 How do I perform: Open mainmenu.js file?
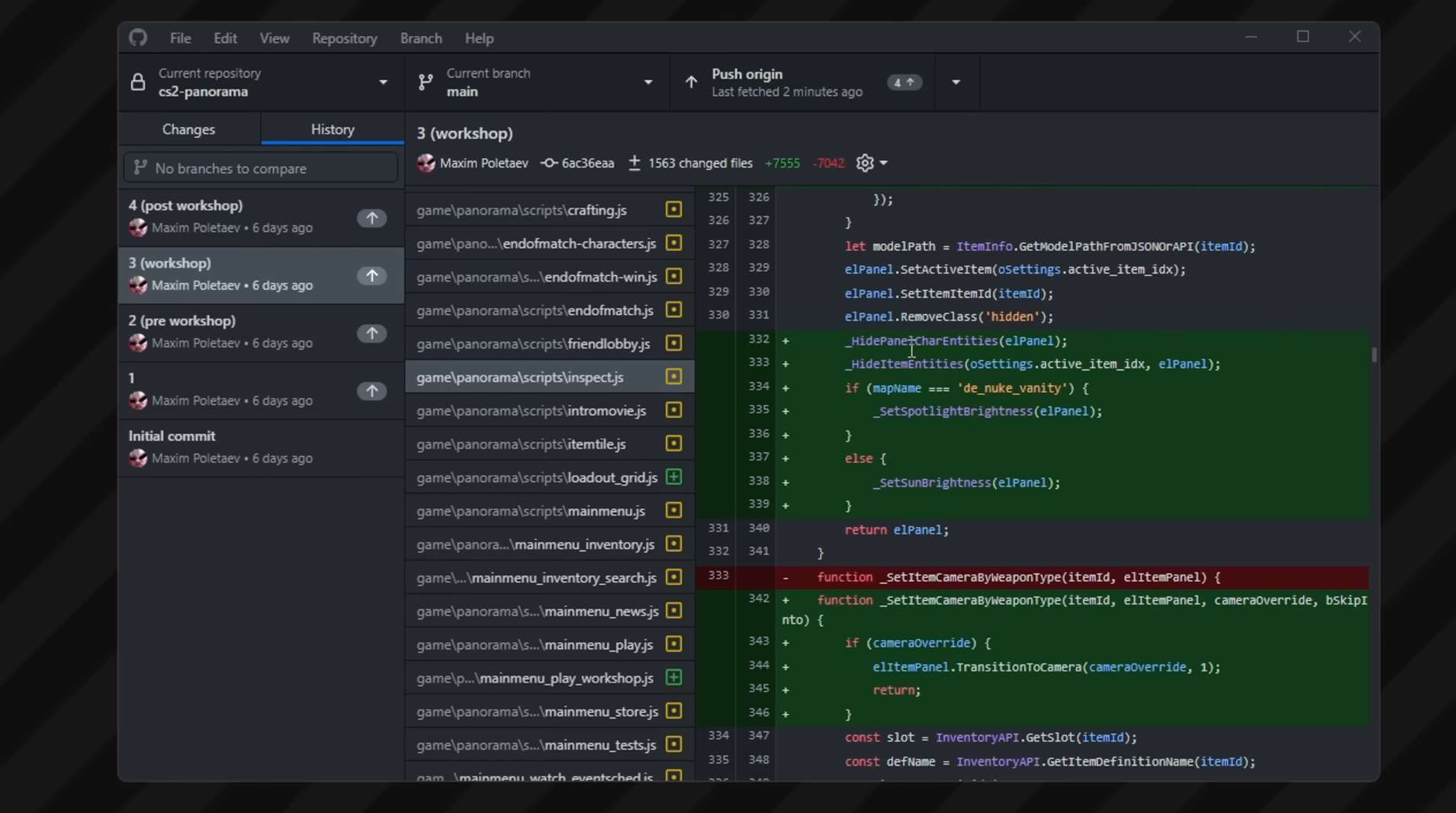tap(549, 511)
